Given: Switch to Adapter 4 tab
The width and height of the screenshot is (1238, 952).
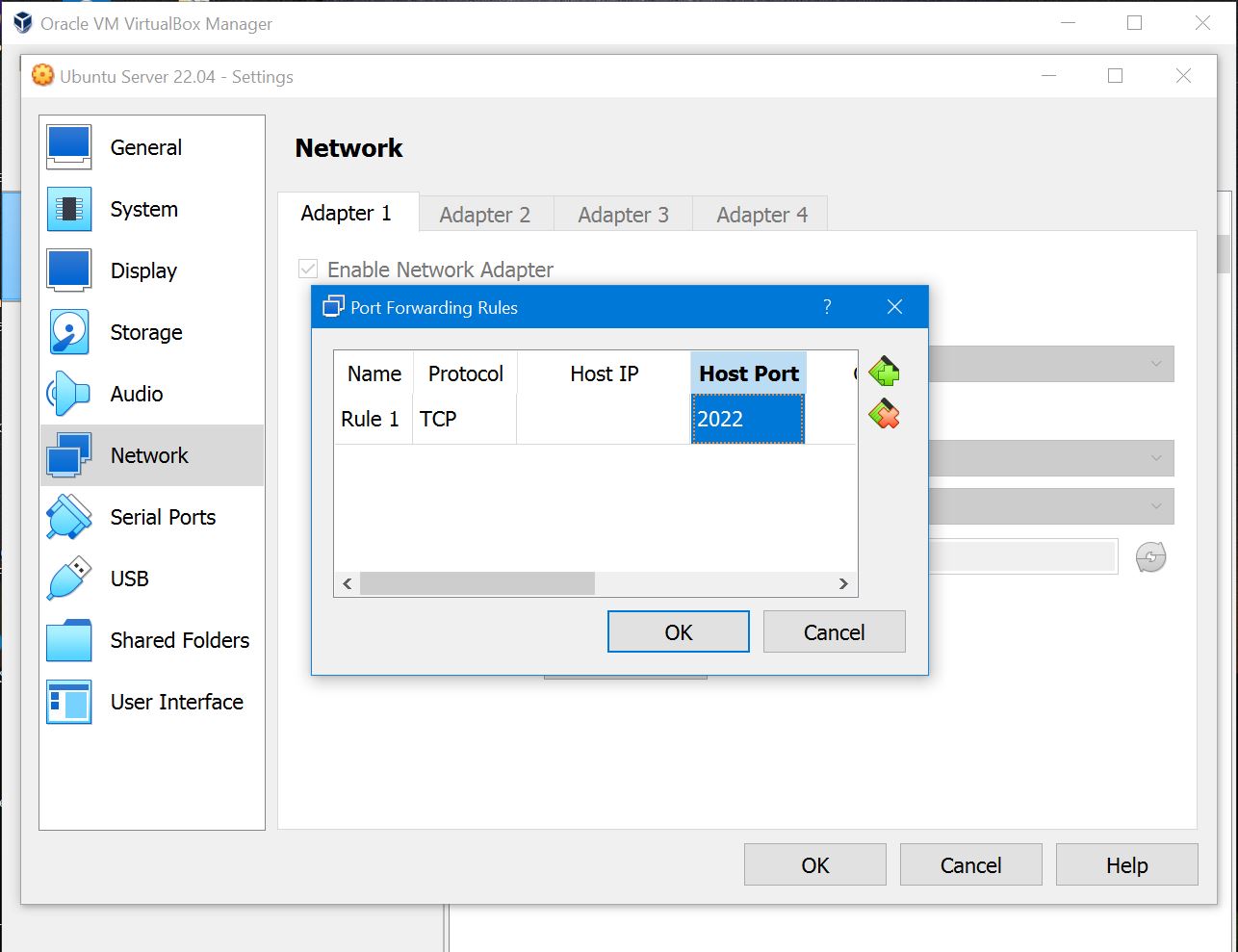Looking at the screenshot, I should coord(762,215).
